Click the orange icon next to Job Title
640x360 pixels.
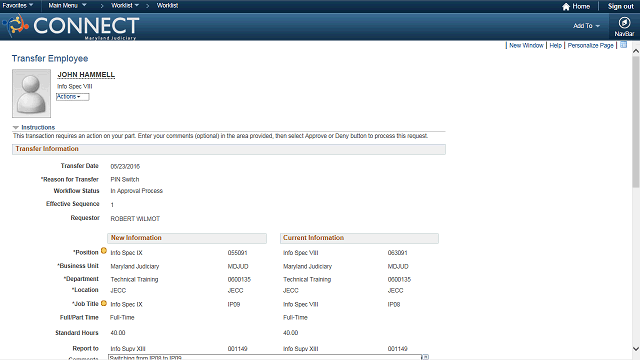pyautogui.click(x=104, y=303)
